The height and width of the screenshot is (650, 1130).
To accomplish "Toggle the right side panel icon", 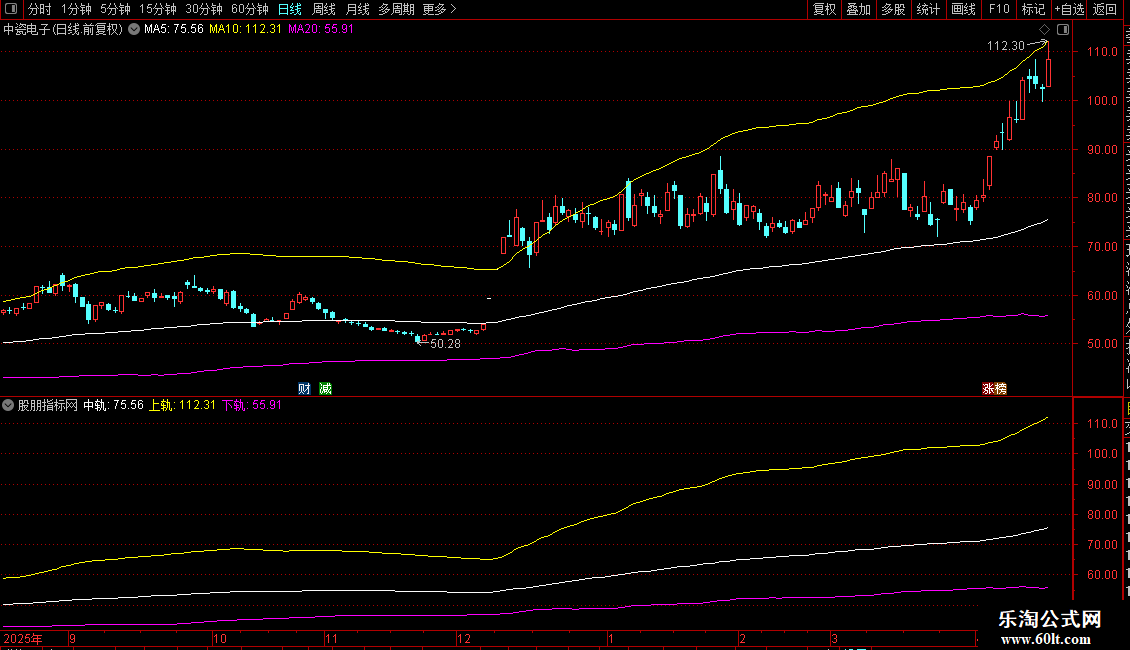I will pyautogui.click(x=1063, y=30).
